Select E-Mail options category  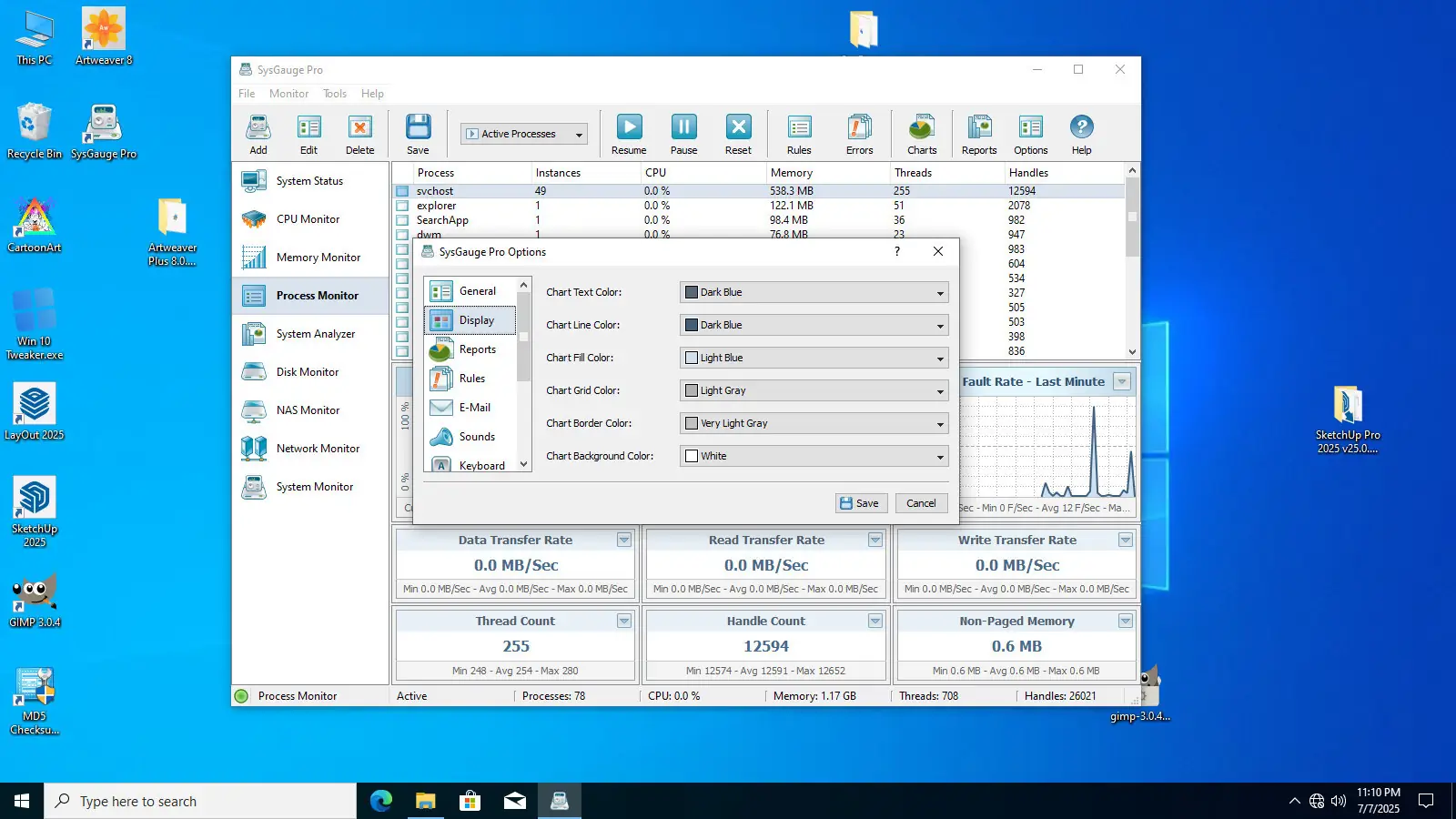[474, 408]
